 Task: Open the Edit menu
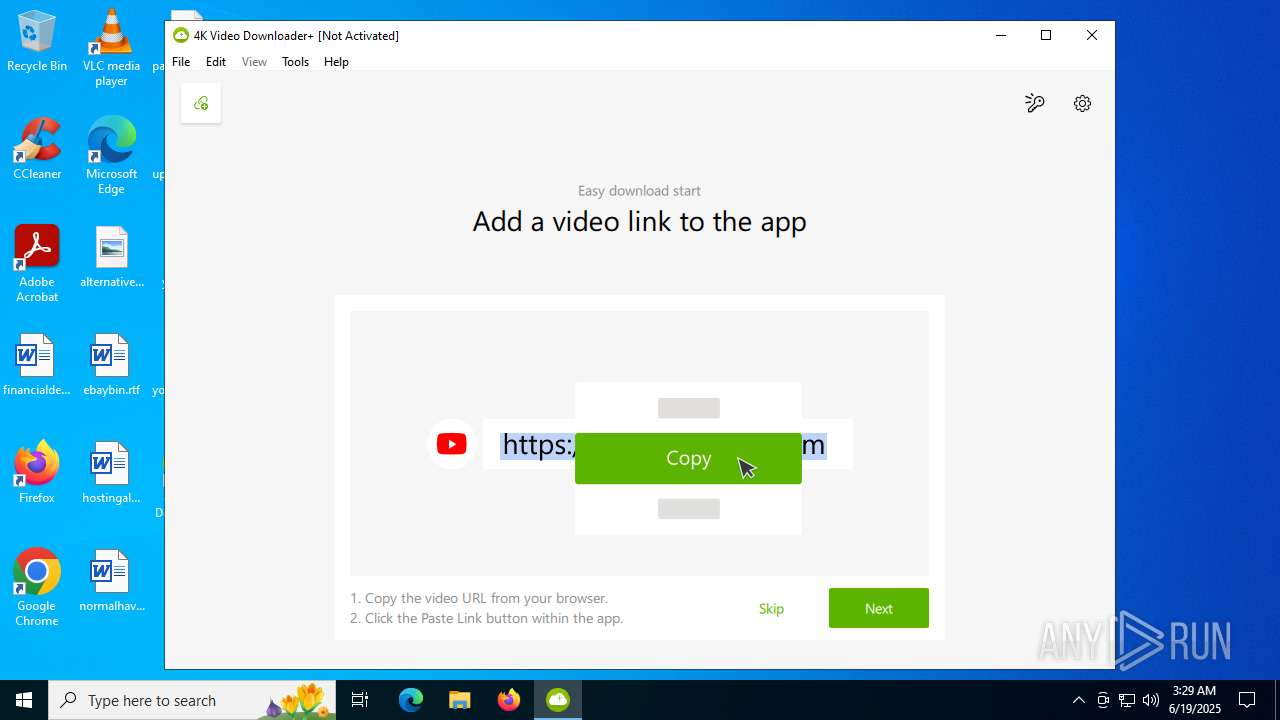[216, 62]
